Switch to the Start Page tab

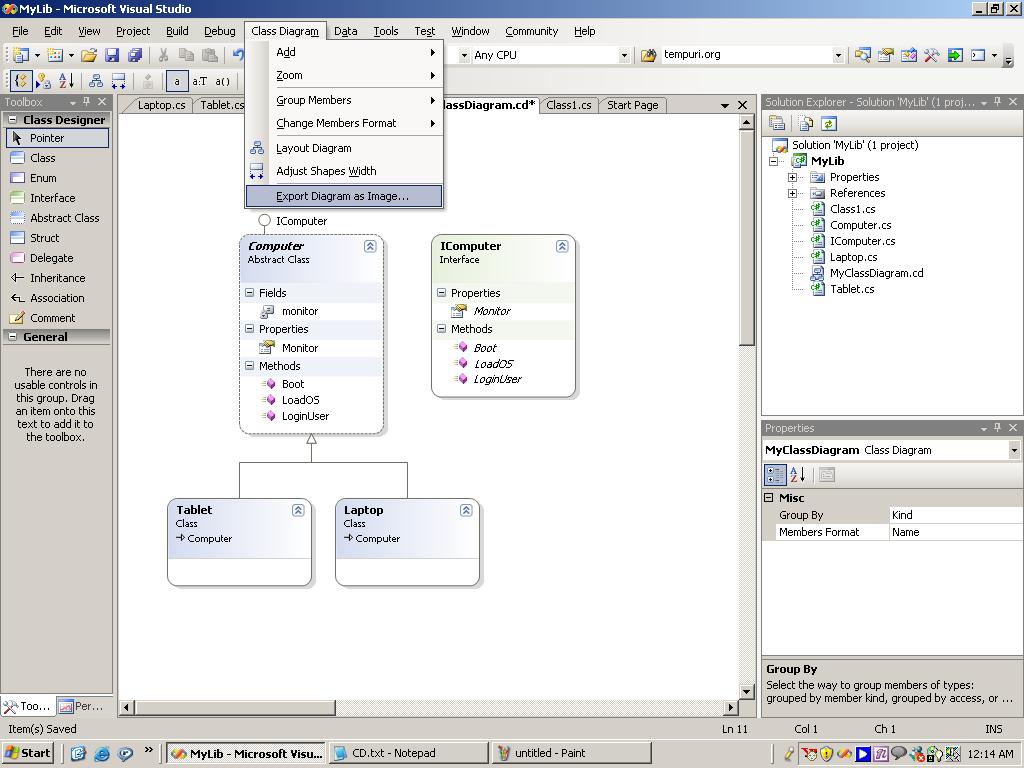tap(632, 105)
